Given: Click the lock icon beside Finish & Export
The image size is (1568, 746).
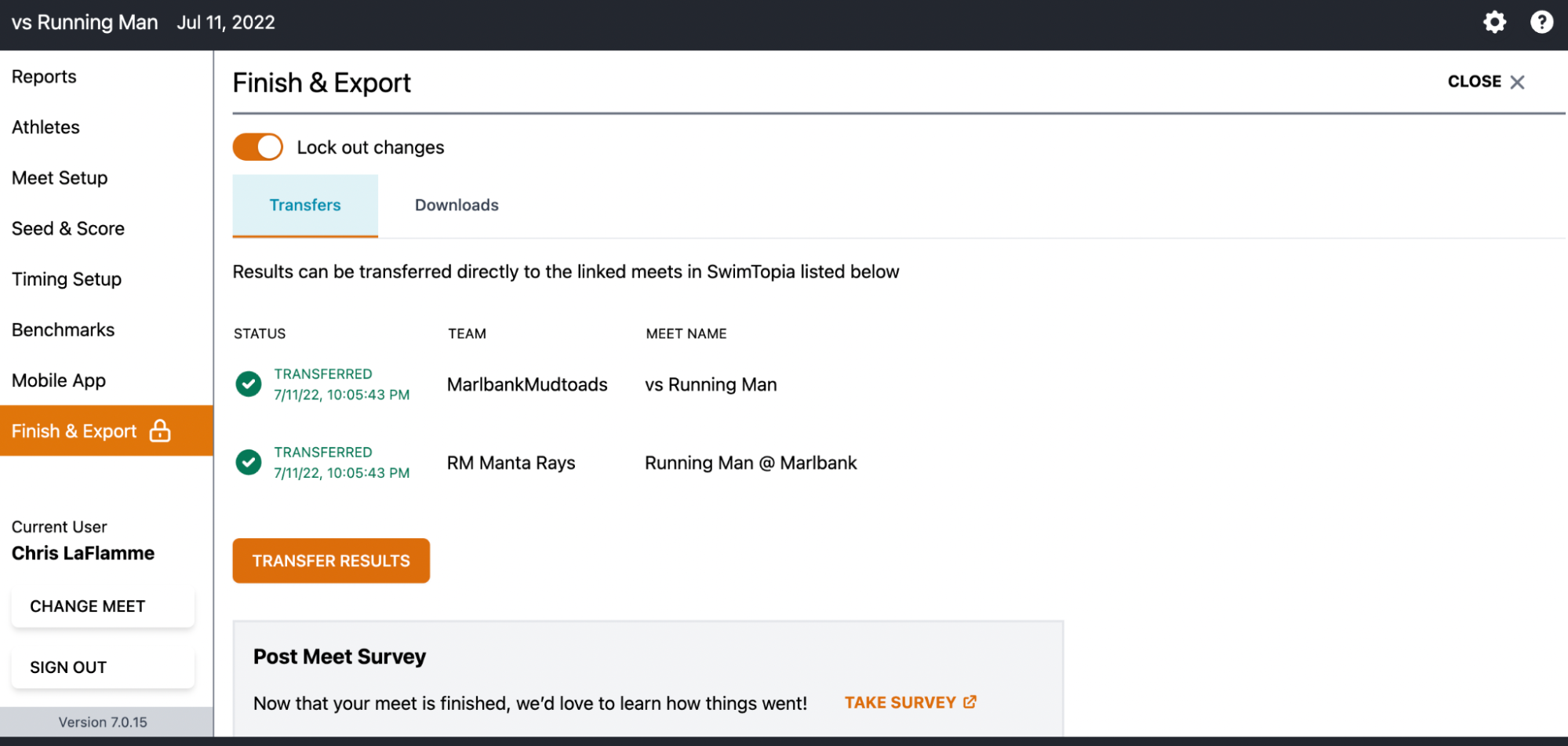Looking at the screenshot, I should click(x=160, y=431).
